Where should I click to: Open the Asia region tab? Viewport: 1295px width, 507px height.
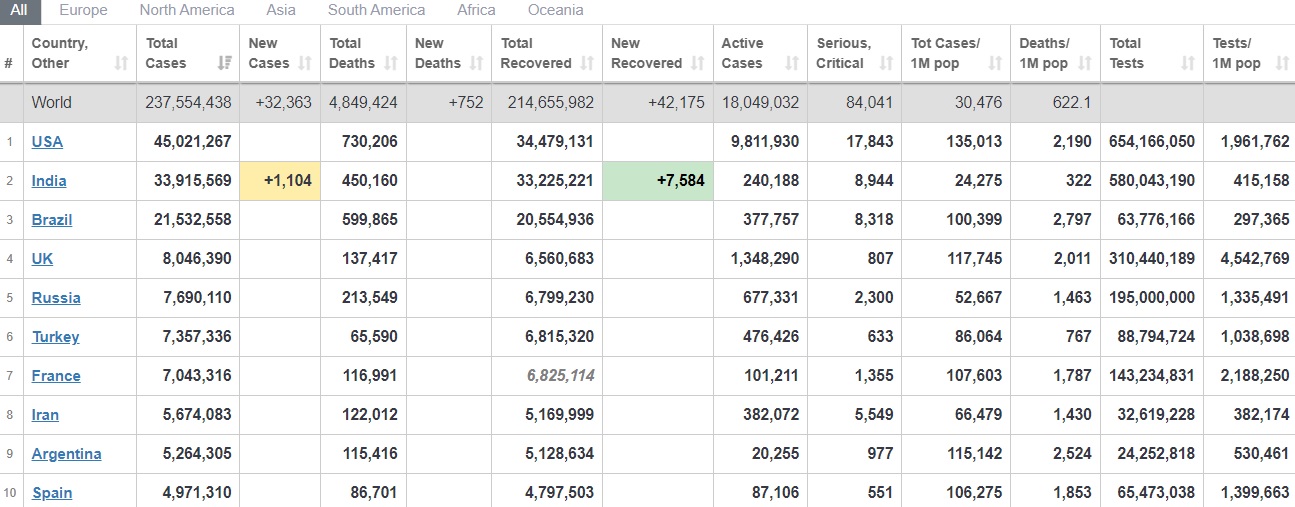point(281,10)
